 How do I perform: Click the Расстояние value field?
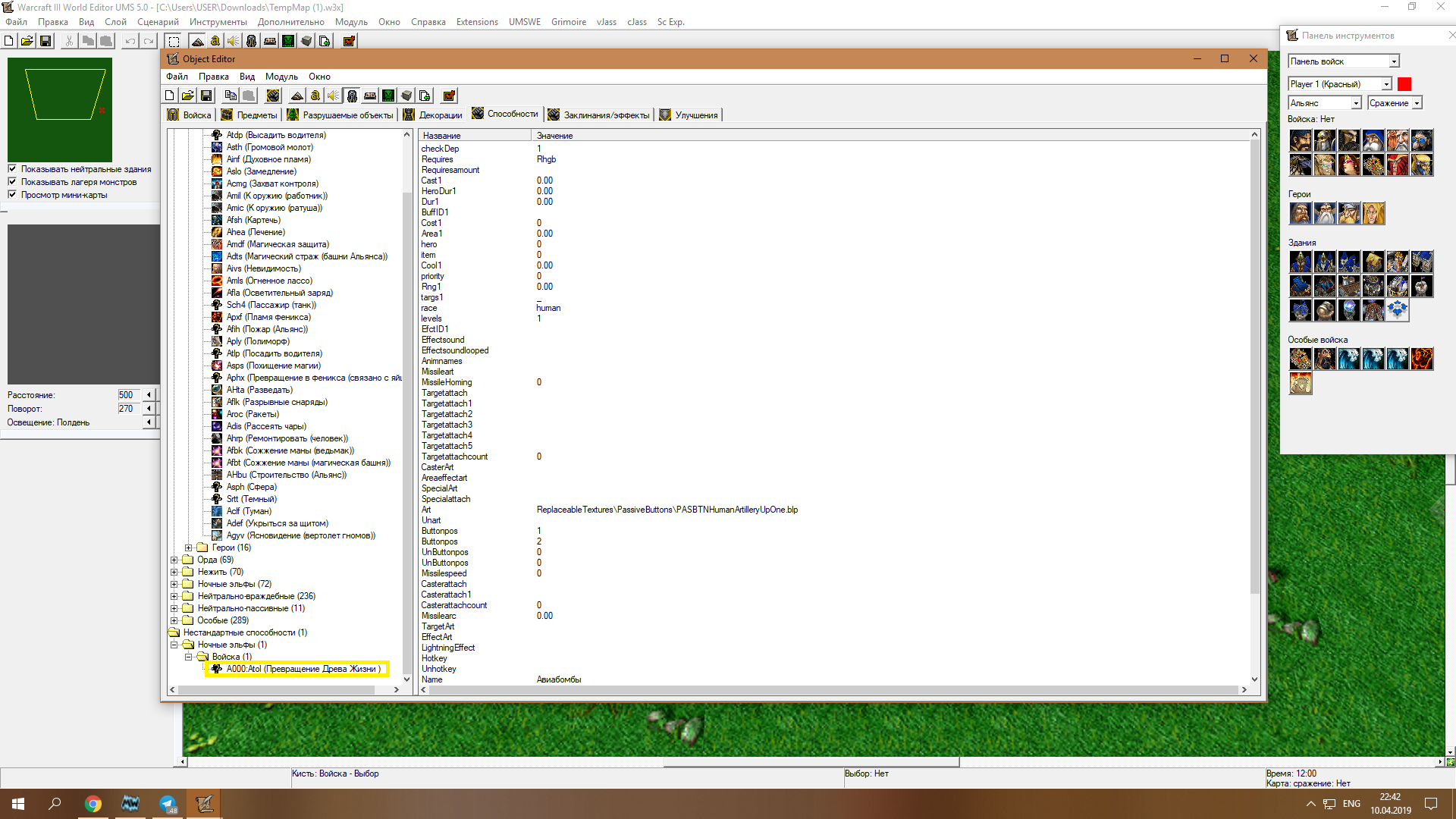[x=127, y=395]
